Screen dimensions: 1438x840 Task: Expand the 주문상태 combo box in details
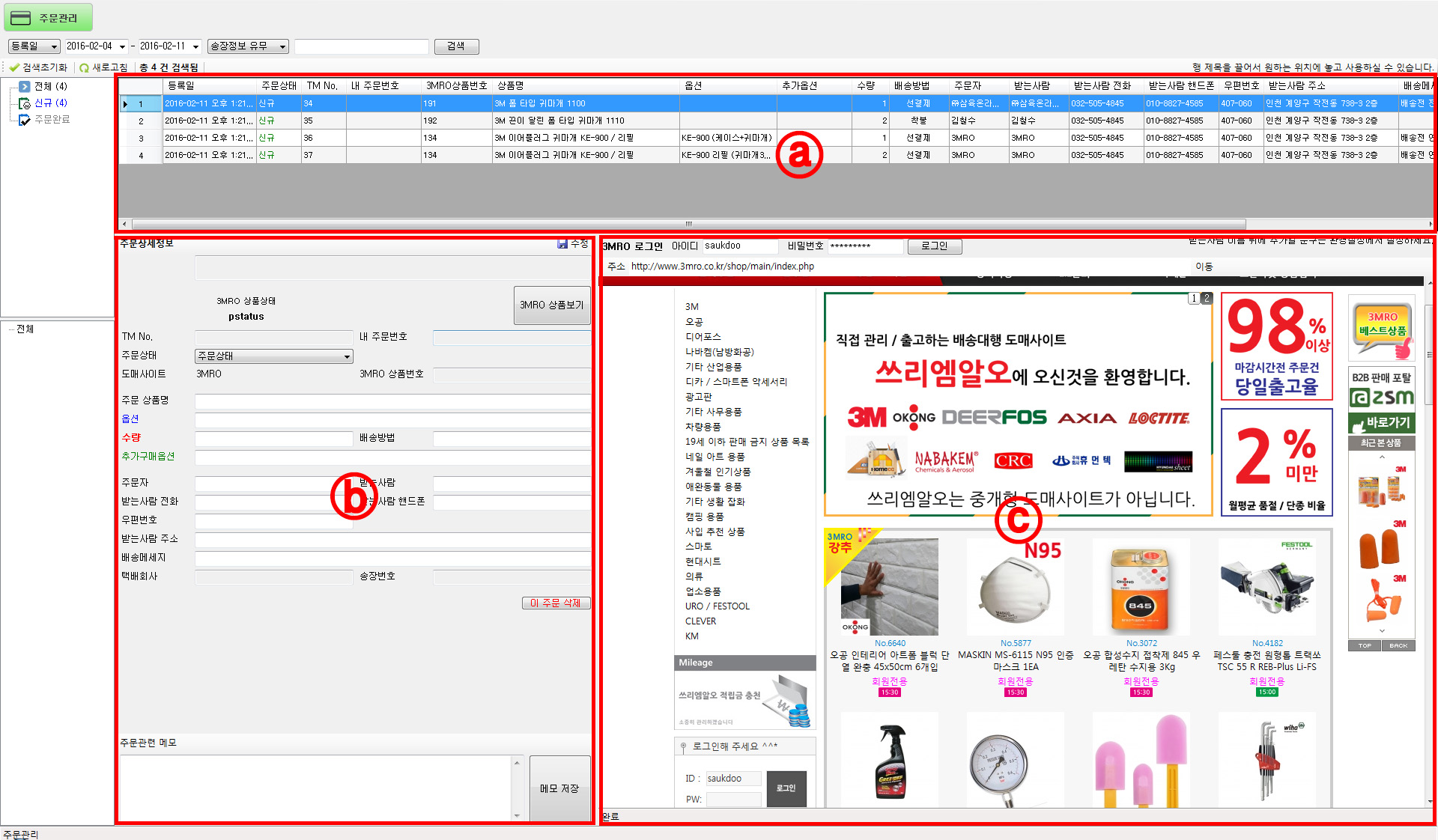pos(273,356)
